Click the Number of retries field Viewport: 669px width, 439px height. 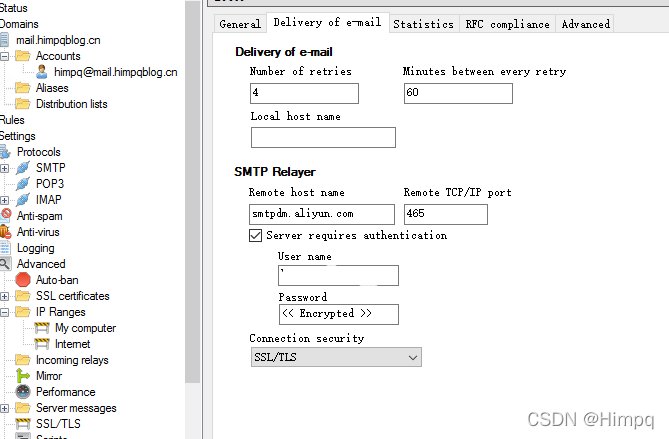tap(304, 93)
